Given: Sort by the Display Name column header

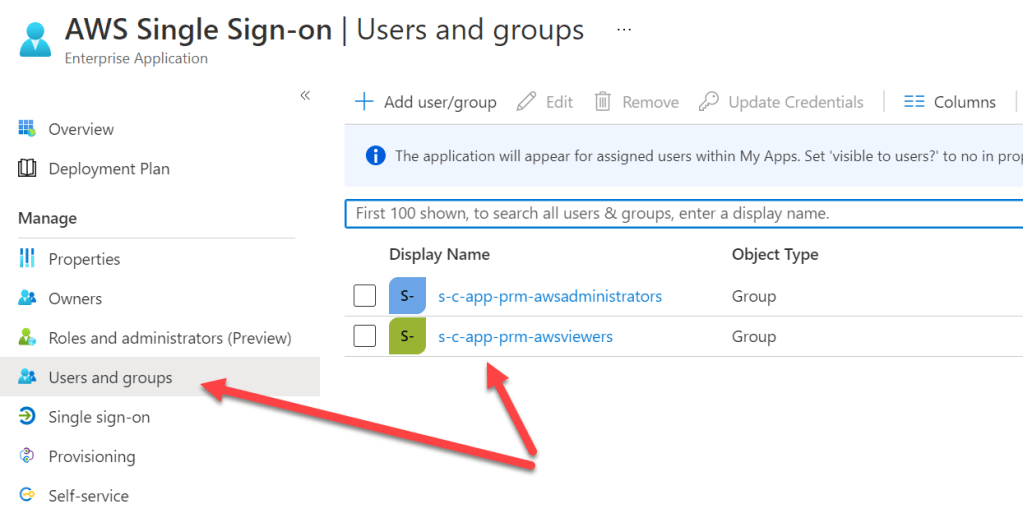Looking at the screenshot, I should pos(439,254).
